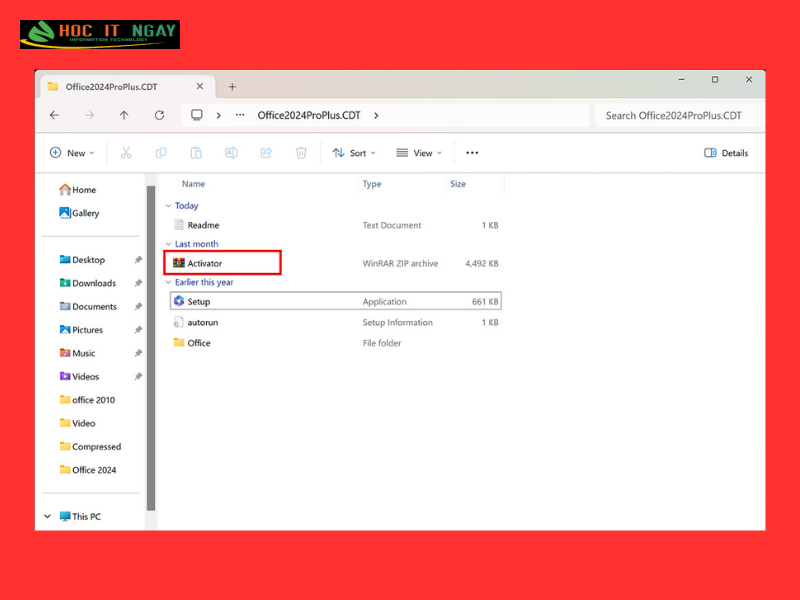Click the navigation pane vertical scrollbar

[151, 348]
